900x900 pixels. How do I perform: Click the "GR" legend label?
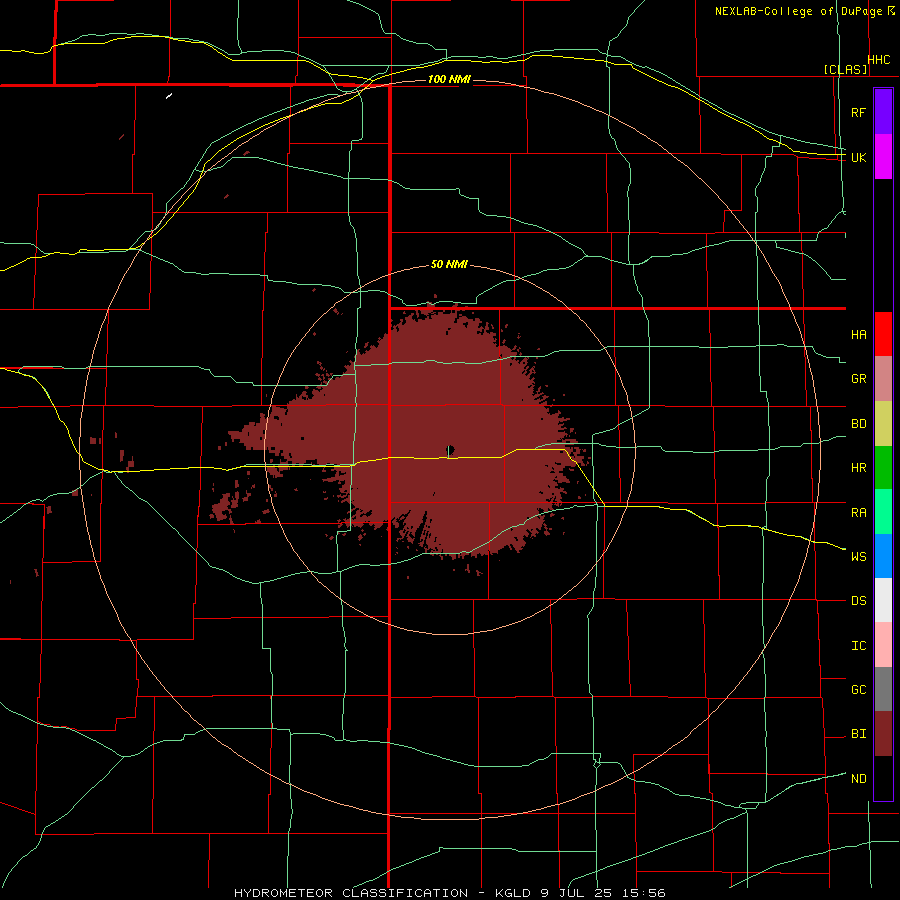click(859, 379)
